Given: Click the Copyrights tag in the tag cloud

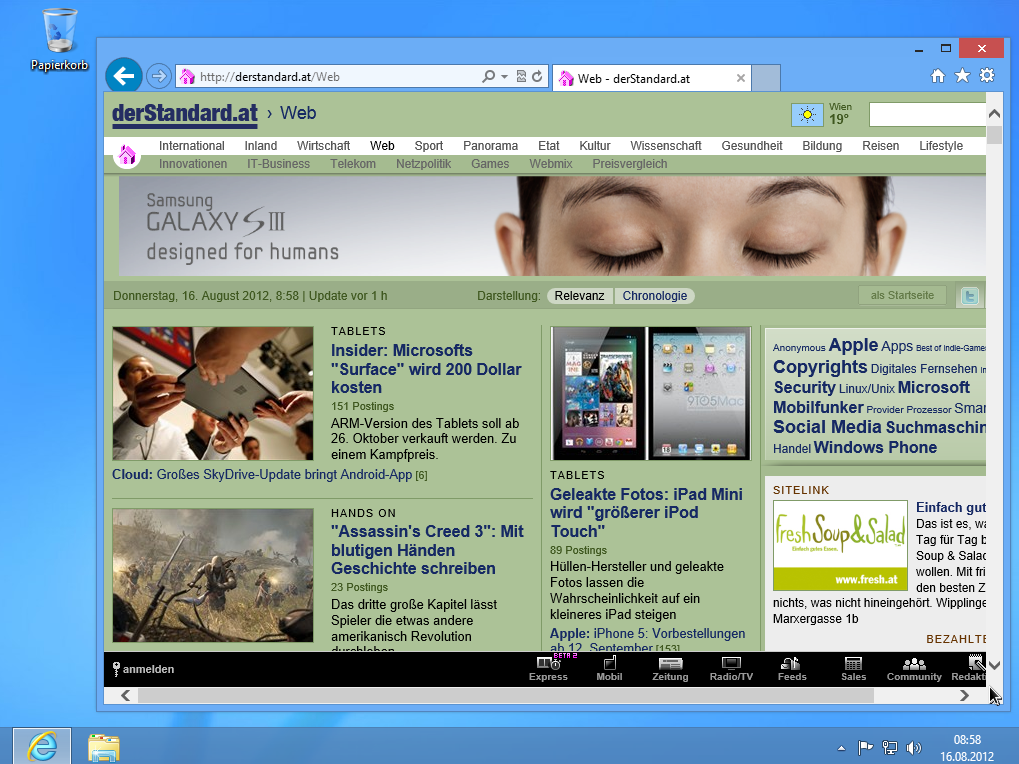Looking at the screenshot, I should point(820,367).
